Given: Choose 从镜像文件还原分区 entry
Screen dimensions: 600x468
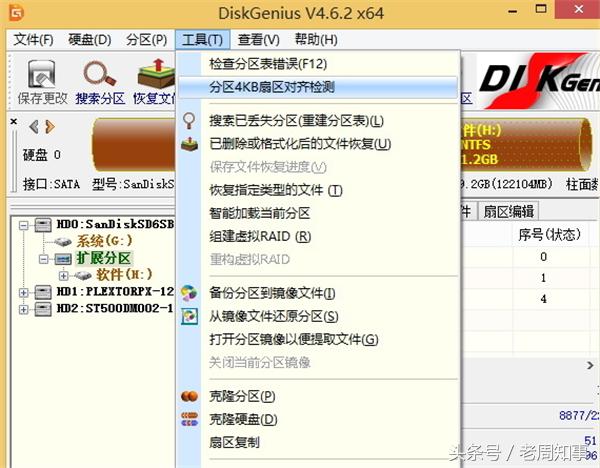Looking at the screenshot, I should [x=318, y=316].
